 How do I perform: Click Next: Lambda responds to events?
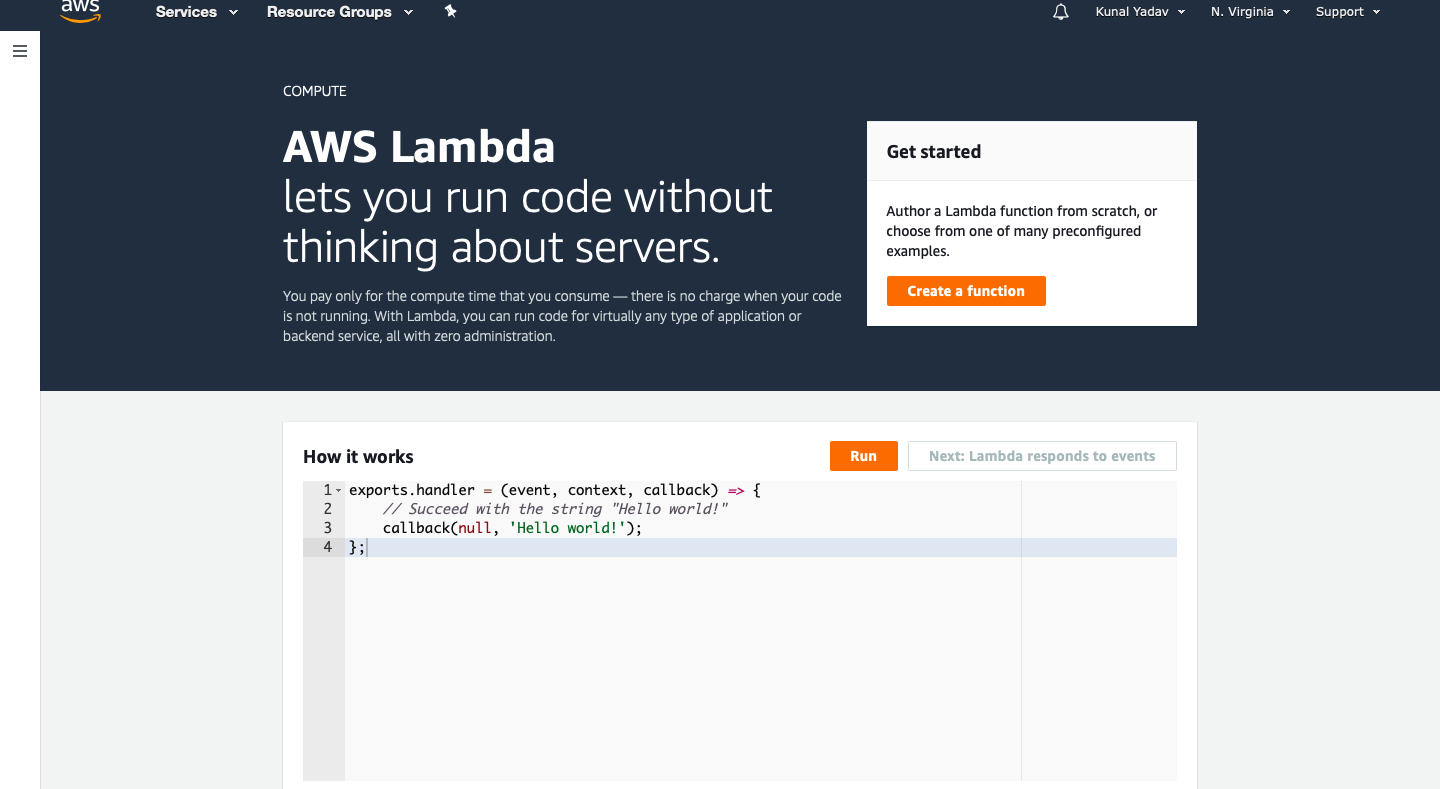(x=1042, y=456)
